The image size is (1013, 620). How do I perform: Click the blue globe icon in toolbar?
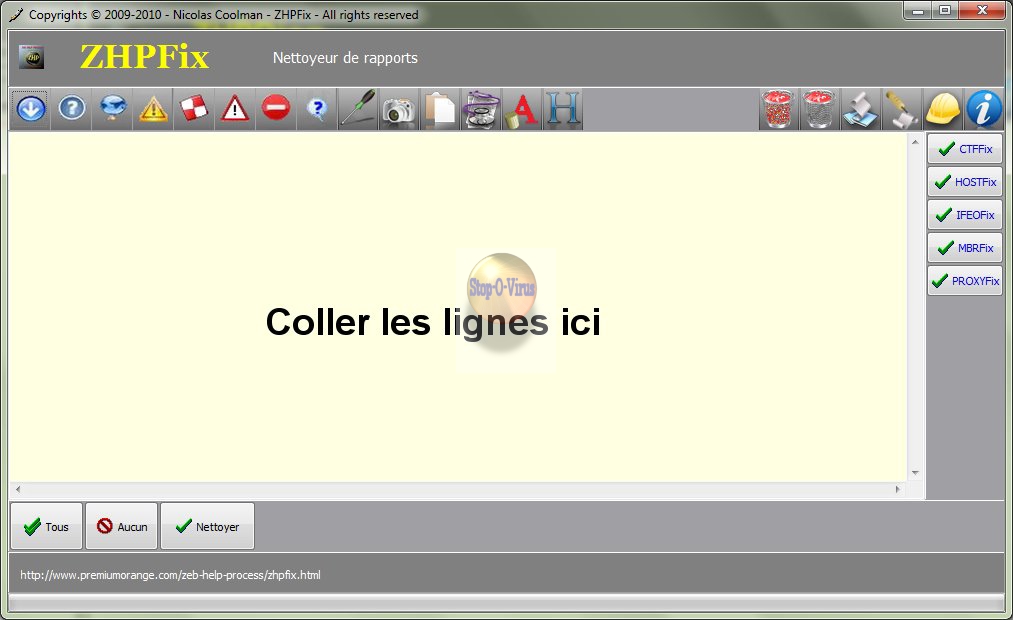pyautogui.click(x=113, y=109)
